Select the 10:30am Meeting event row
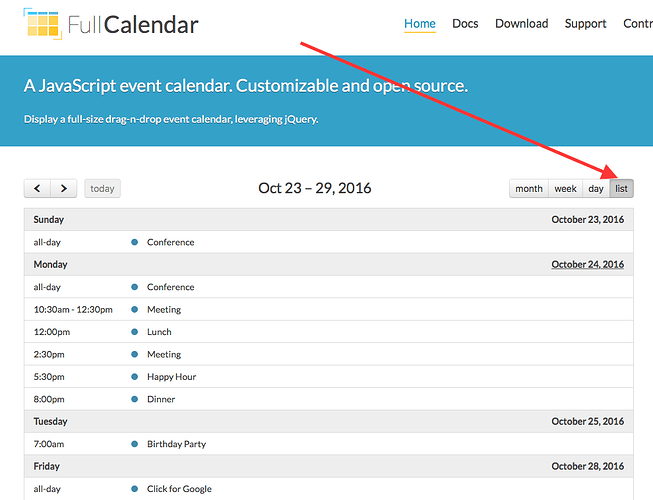Image resolution: width=653 pixels, height=500 pixels. pos(329,309)
